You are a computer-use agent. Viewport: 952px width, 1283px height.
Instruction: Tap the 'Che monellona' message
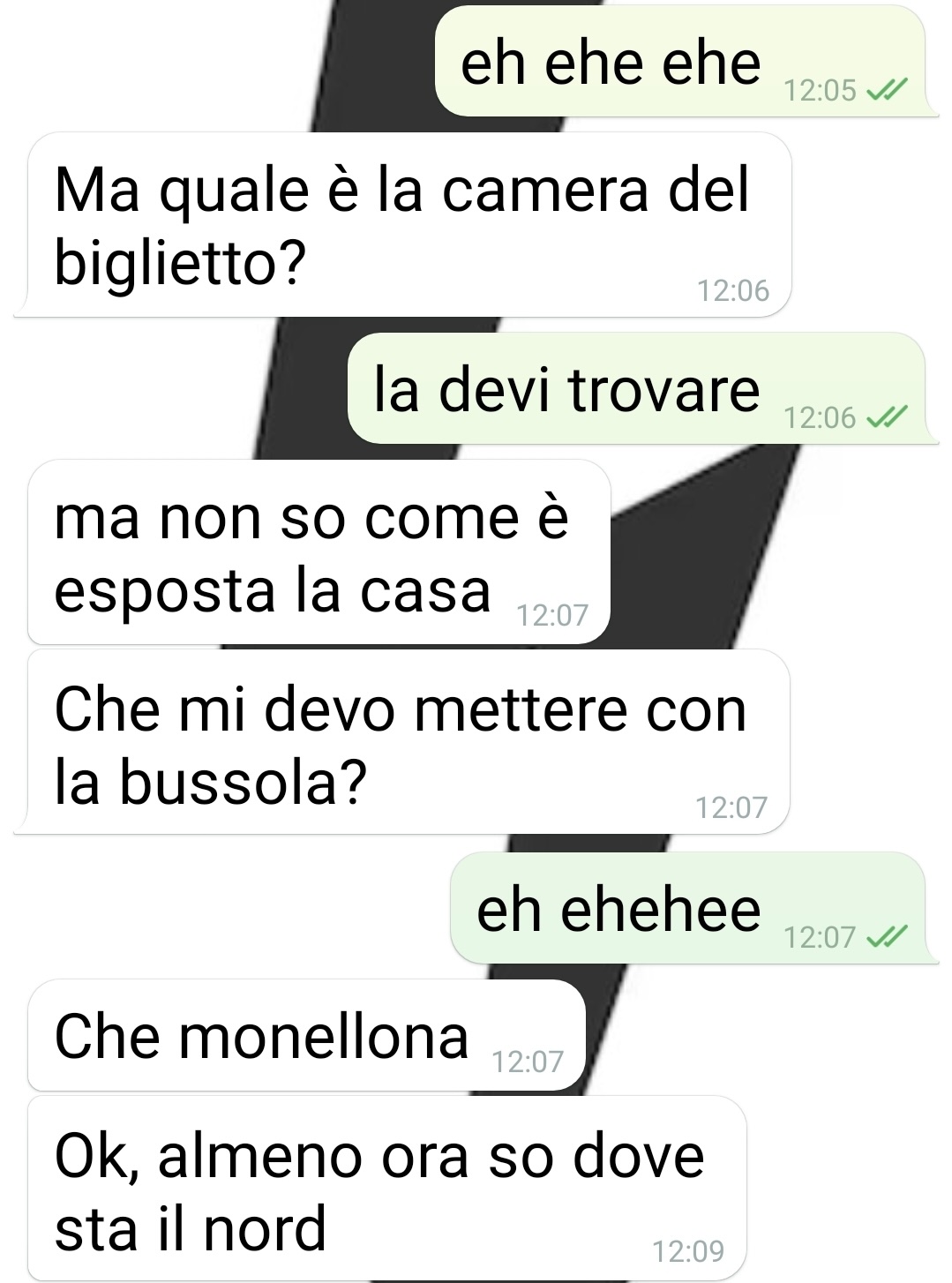tap(306, 1035)
